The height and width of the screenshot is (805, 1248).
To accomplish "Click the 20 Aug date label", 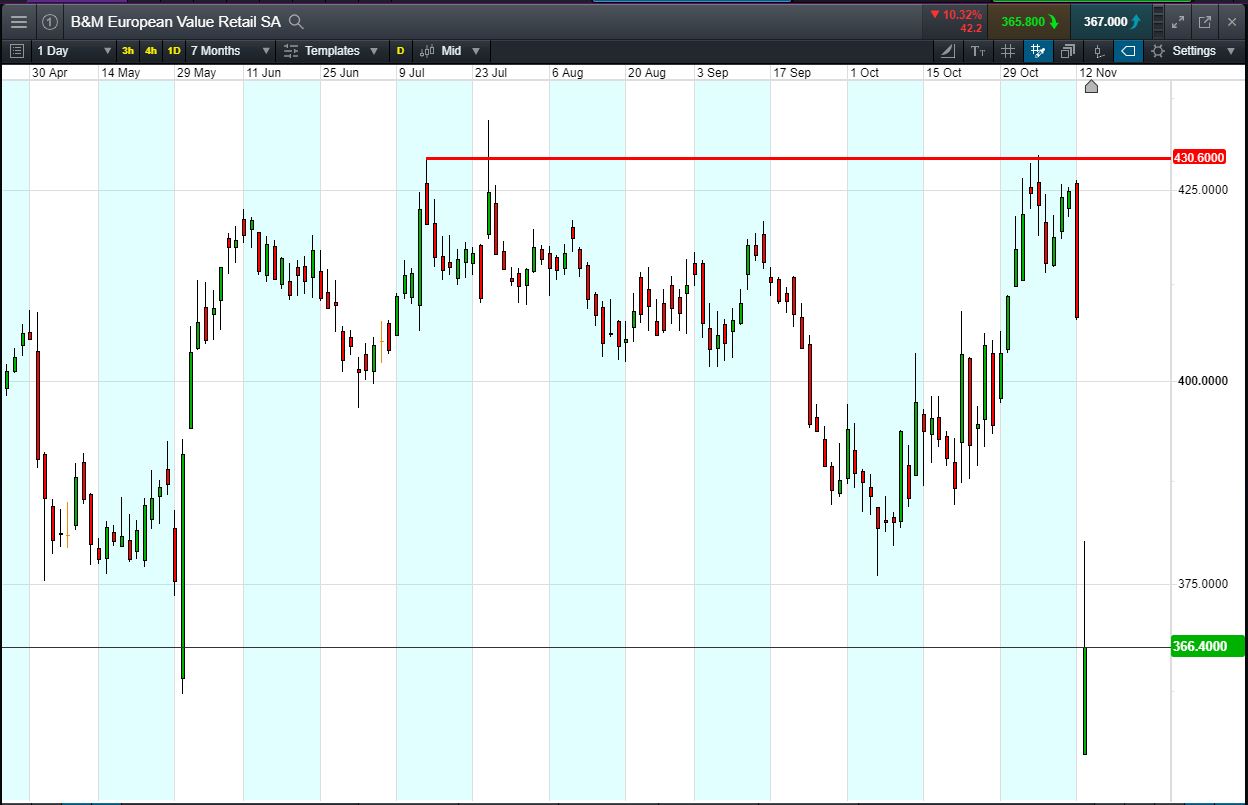I will (x=647, y=73).
